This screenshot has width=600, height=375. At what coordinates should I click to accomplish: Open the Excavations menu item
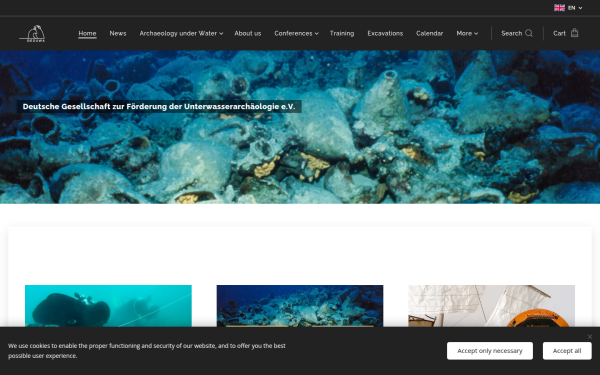coord(385,33)
